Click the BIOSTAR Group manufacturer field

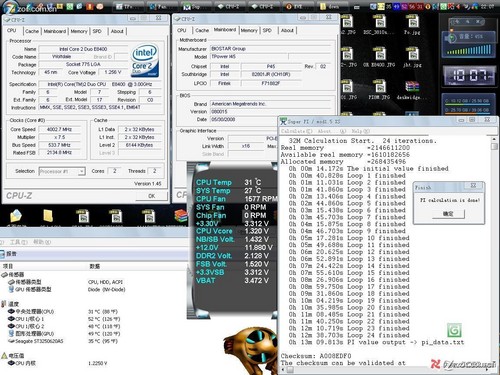tap(271, 49)
